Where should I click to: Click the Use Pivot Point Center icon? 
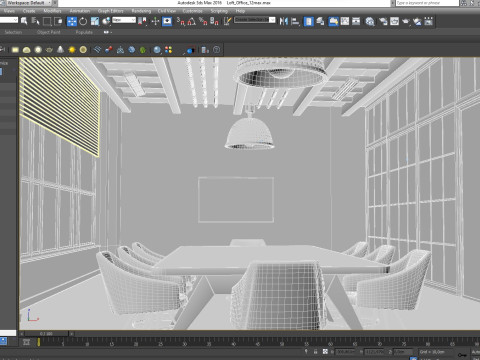click(x=142, y=22)
